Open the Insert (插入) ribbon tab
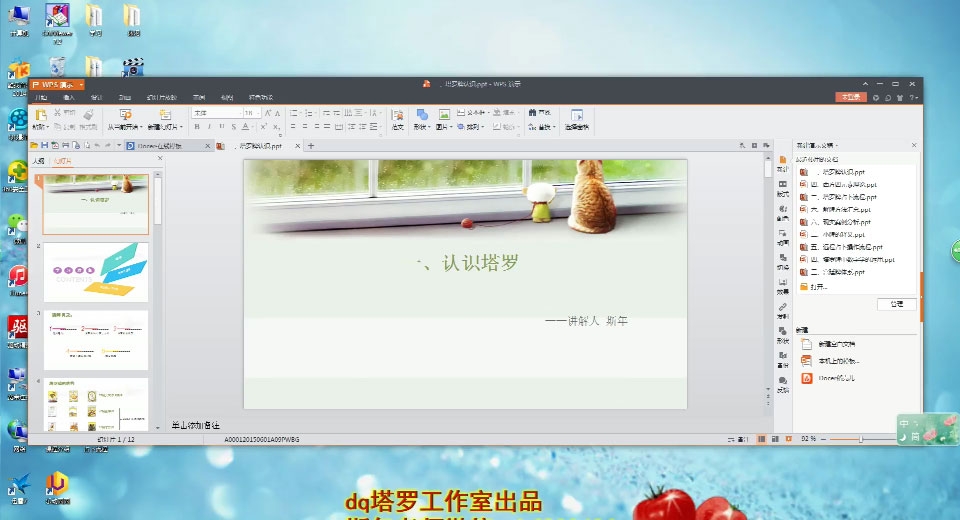960x520 pixels. click(x=69, y=97)
